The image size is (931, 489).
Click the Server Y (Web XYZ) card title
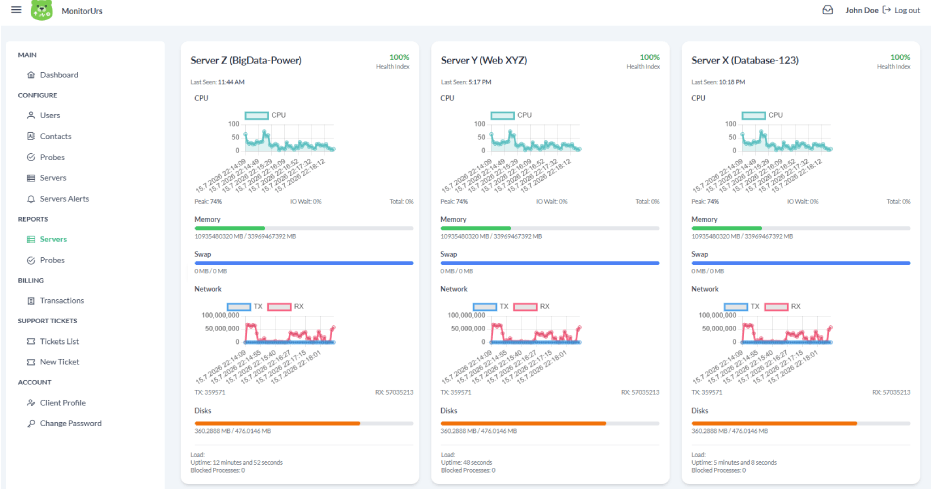[x=484, y=60]
